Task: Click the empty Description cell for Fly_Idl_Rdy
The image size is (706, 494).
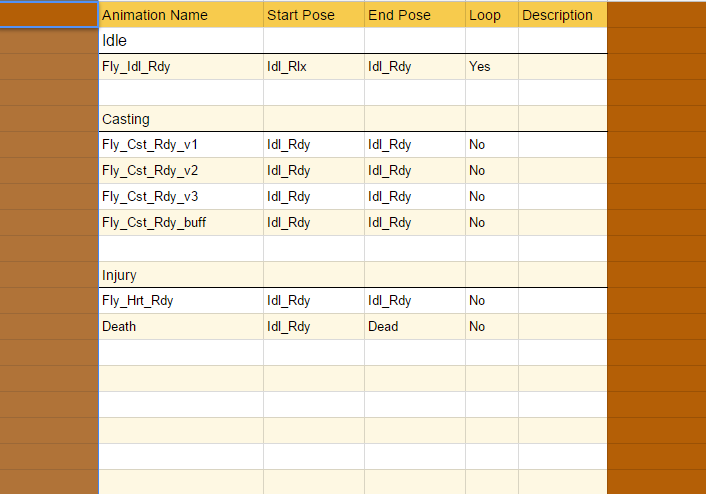Action: coord(562,67)
